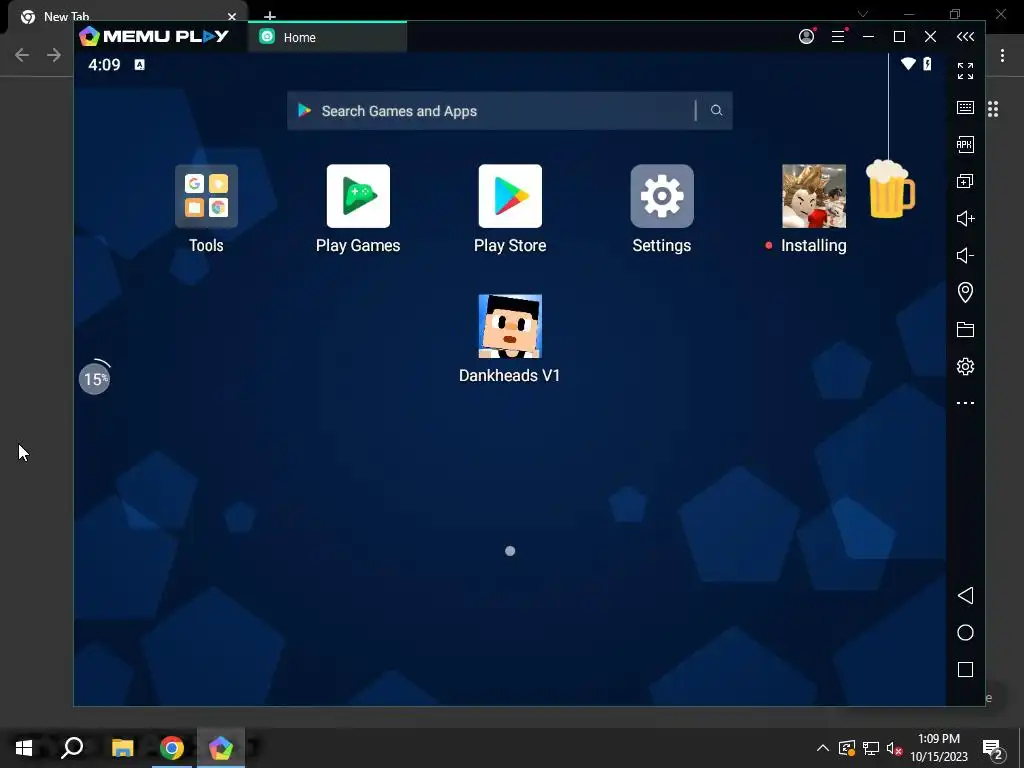The image size is (1024, 768).
Task: Go forward in Chrome
Action: pyautogui.click(x=54, y=55)
